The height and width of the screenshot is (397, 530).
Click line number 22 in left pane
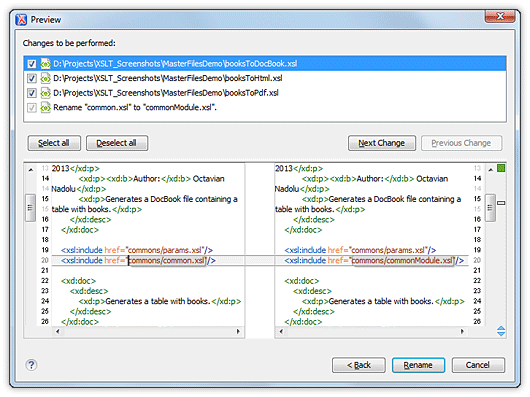pos(45,281)
